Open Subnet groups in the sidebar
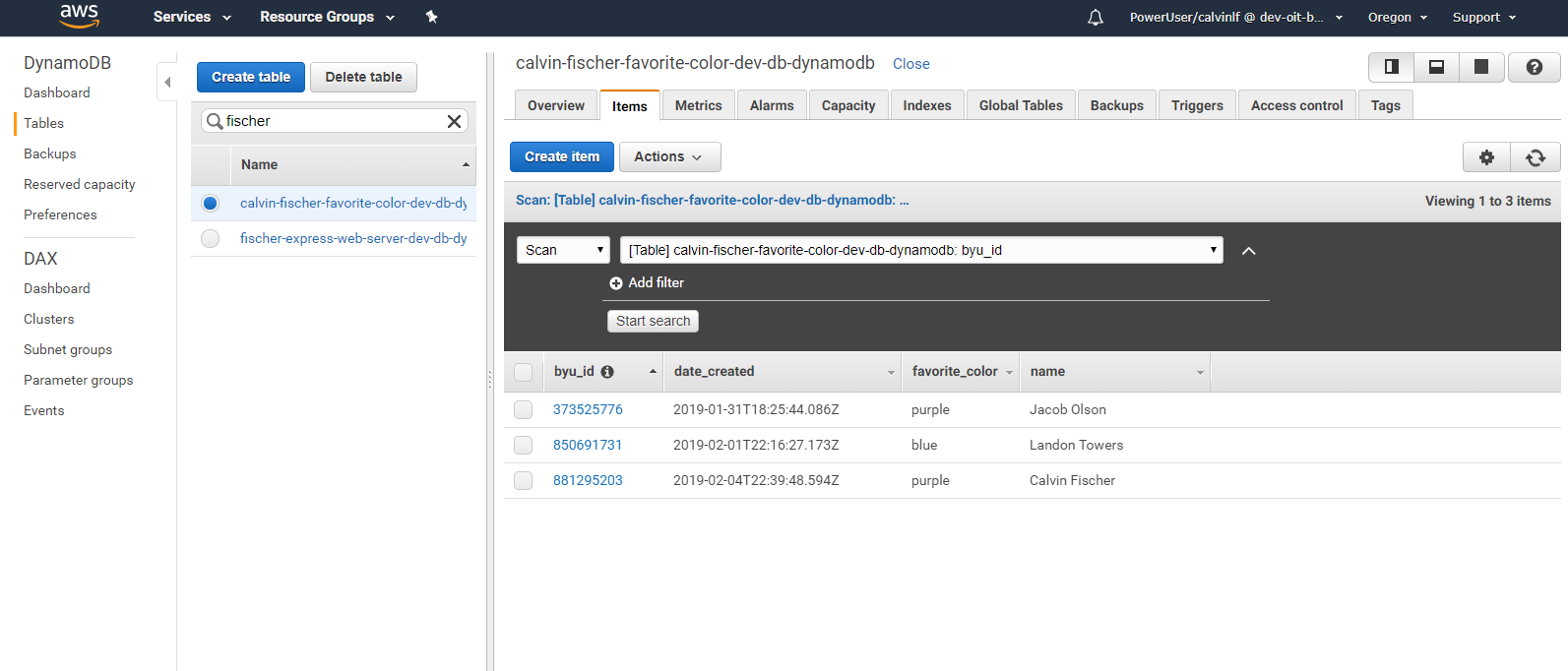1568x671 pixels. pyautogui.click(x=68, y=349)
